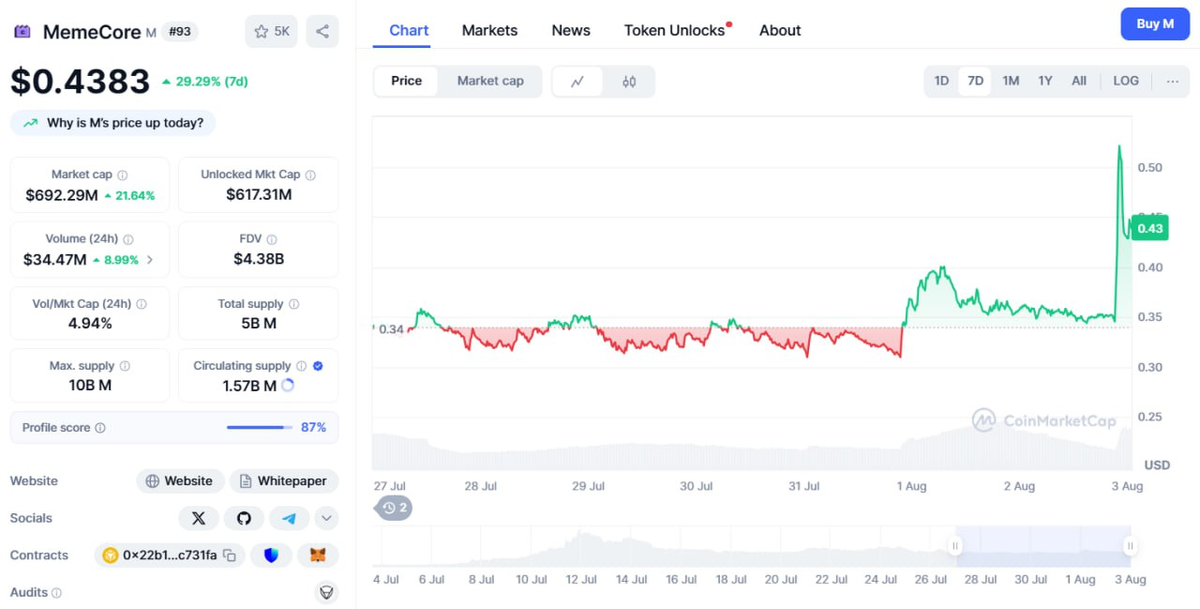Click the blue shield icon in Contracts
The width and height of the screenshot is (1200, 609).
(271, 555)
